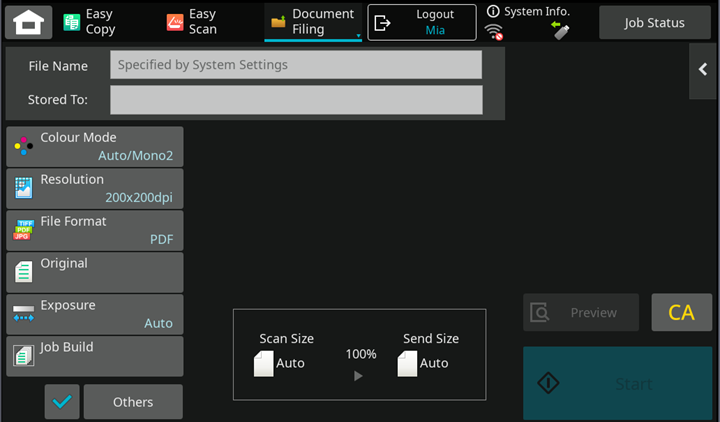
Task: Click the USB device connection icon
Action: (561, 32)
